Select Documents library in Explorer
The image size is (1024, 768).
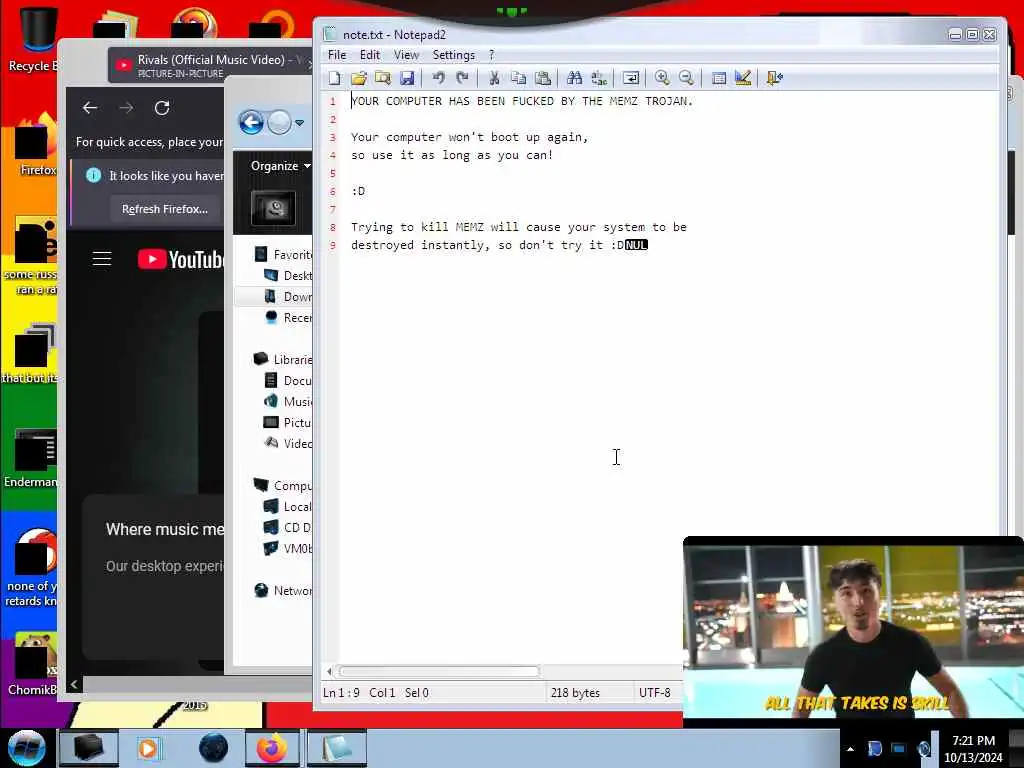287,380
